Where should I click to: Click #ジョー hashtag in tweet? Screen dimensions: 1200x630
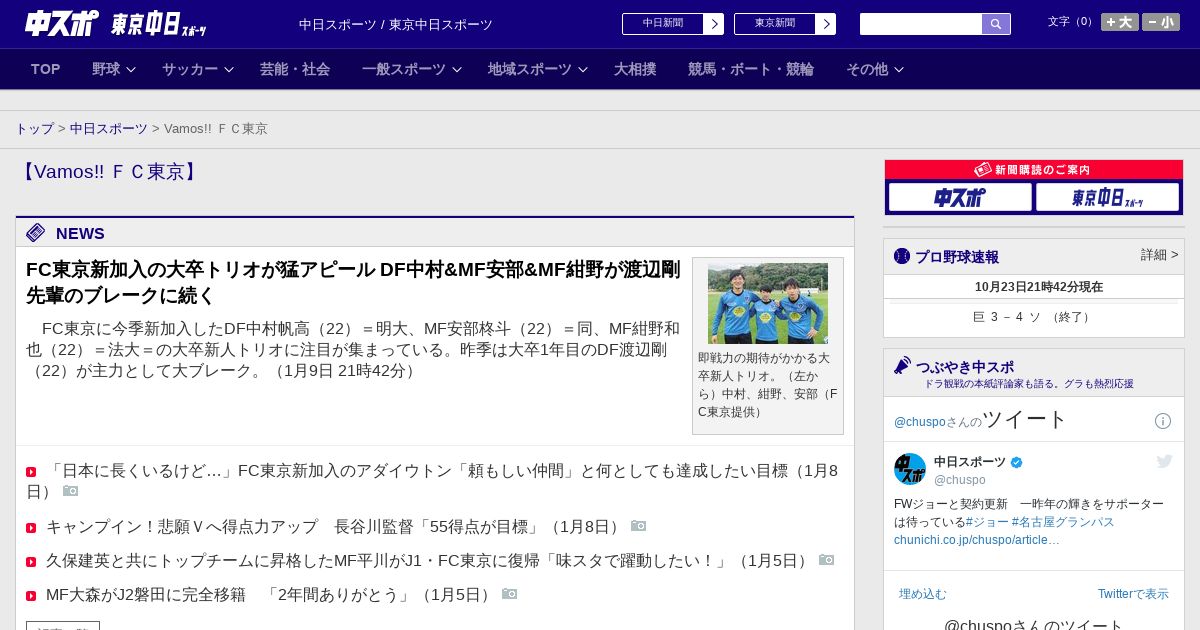(987, 522)
